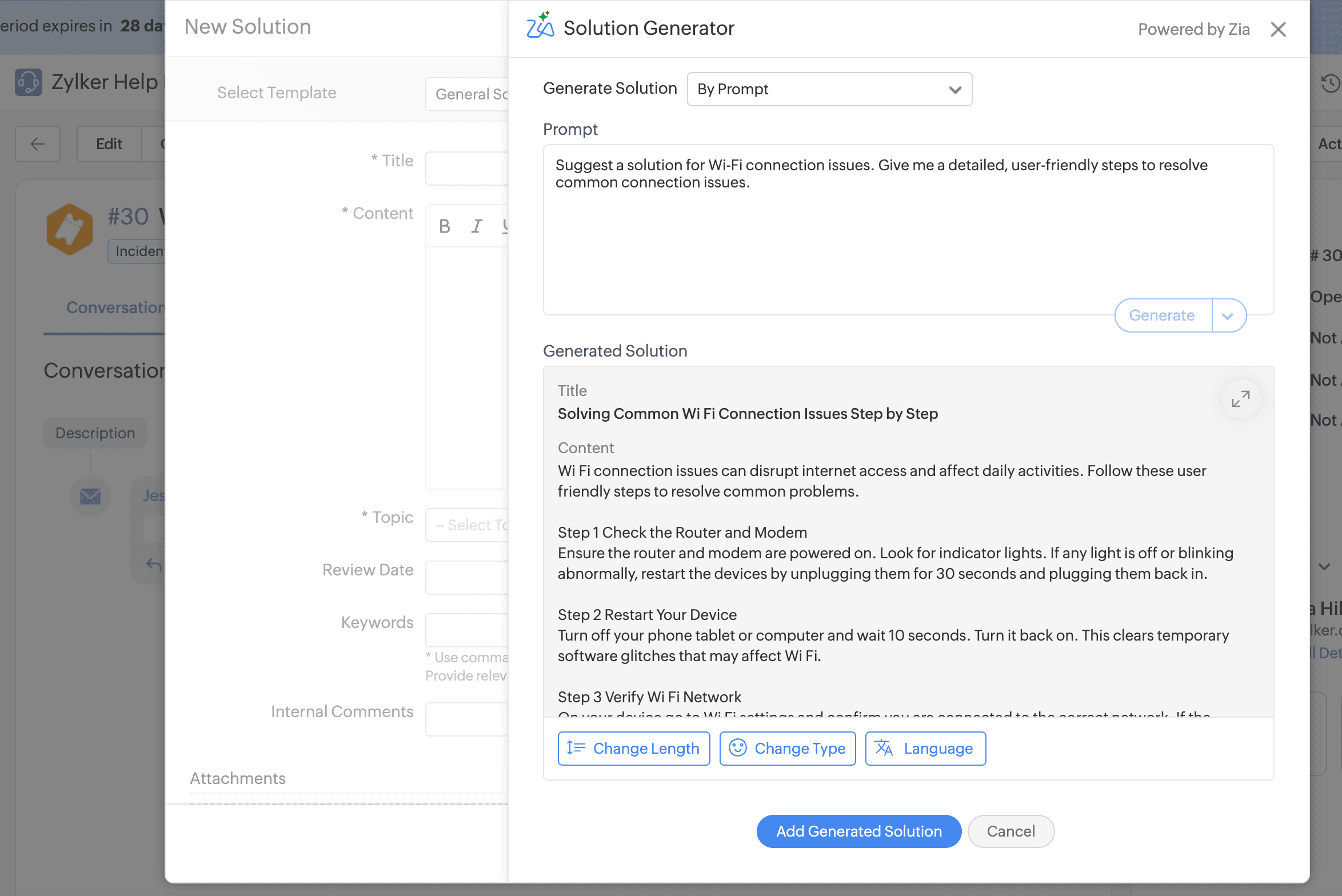Click the mail envelope icon
The height and width of the screenshot is (896, 1342).
point(90,496)
